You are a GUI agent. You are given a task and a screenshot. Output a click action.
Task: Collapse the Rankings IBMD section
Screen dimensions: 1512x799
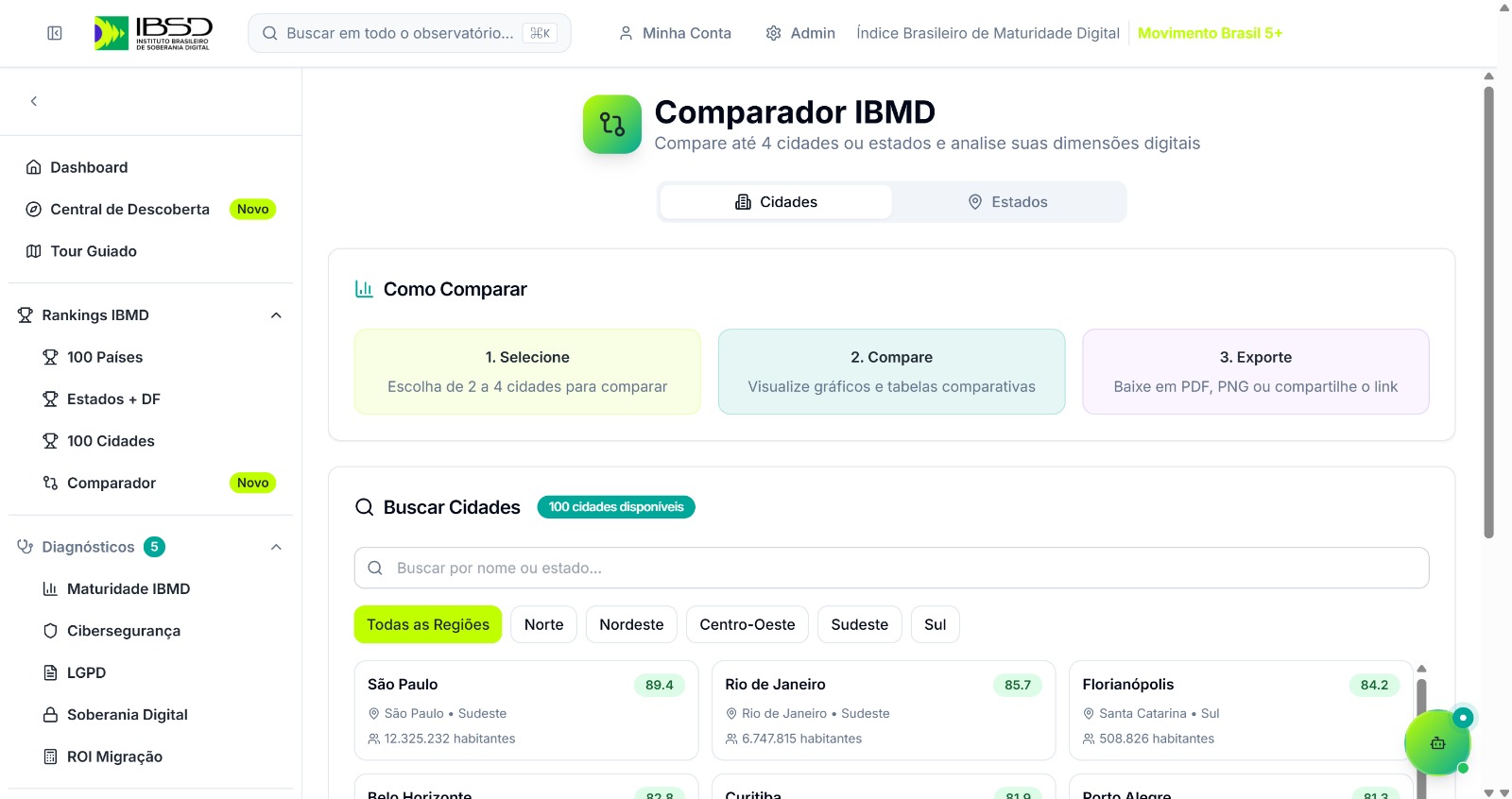click(x=276, y=315)
